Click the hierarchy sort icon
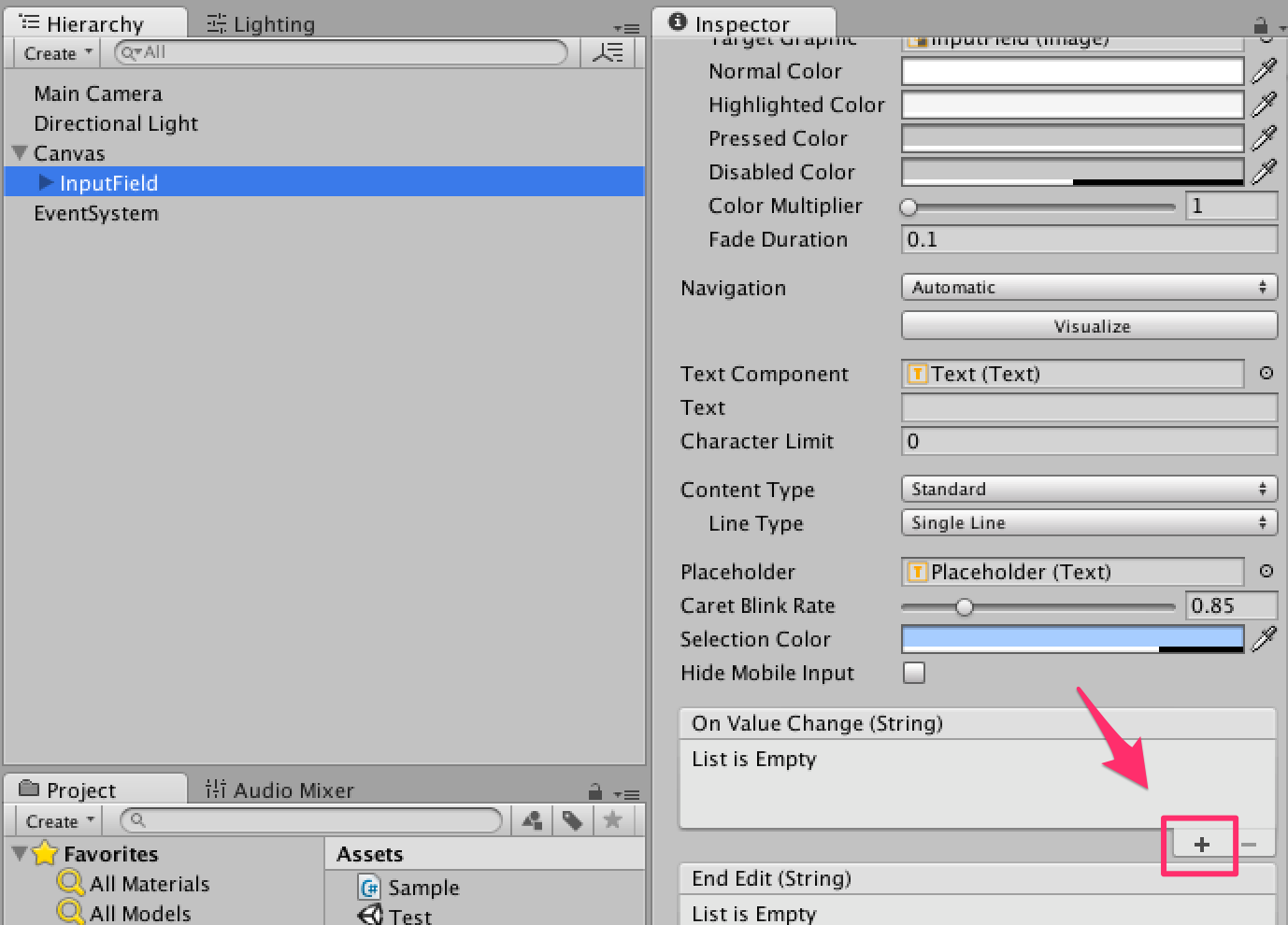 coord(608,52)
